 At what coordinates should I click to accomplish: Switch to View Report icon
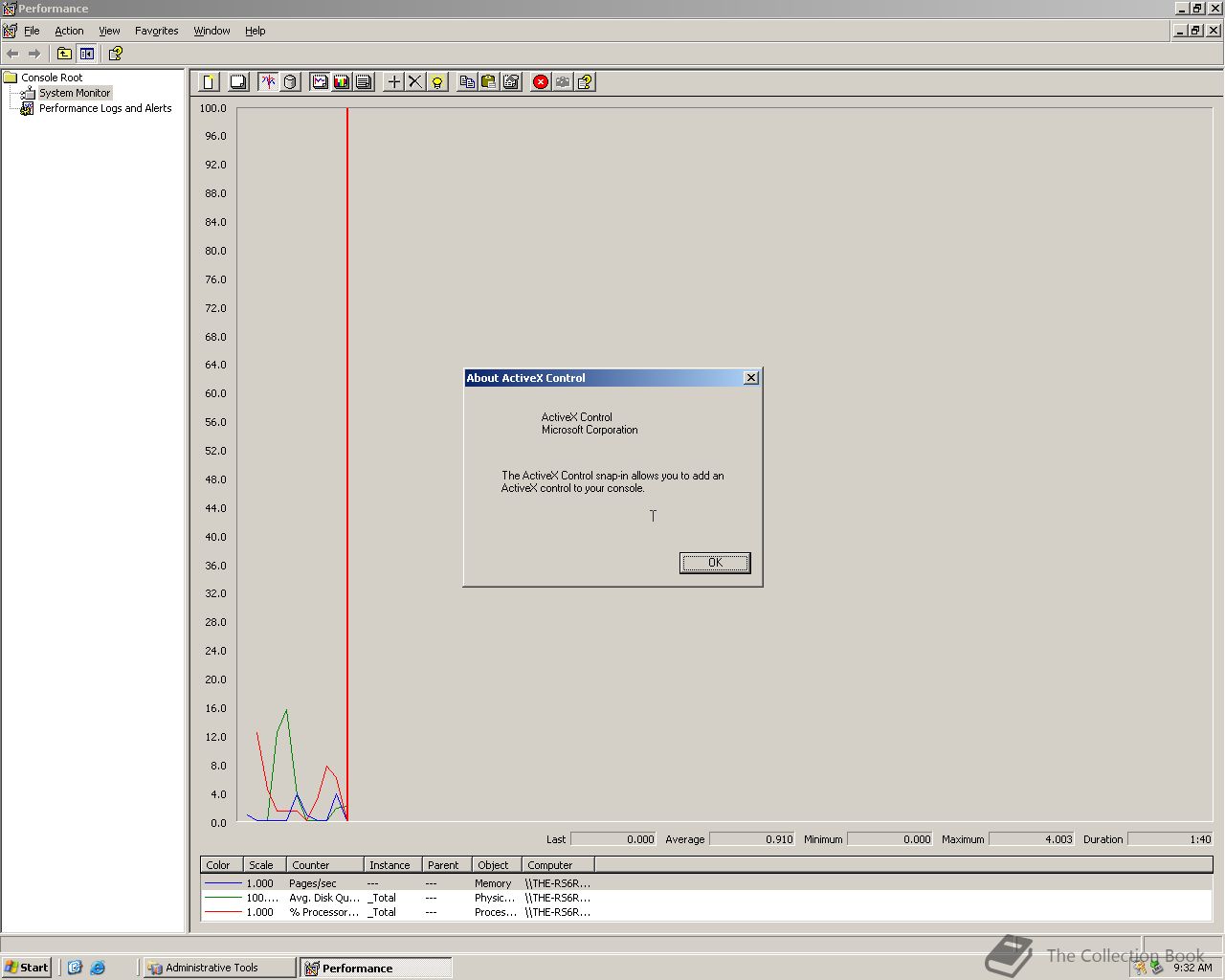pos(364,82)
